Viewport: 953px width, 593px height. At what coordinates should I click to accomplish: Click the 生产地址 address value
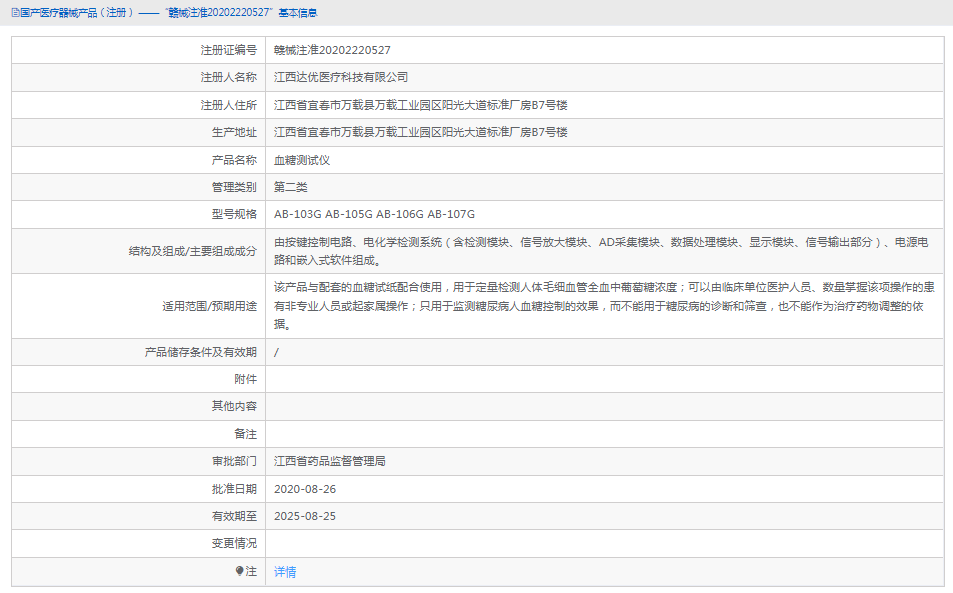coord(421,132)
